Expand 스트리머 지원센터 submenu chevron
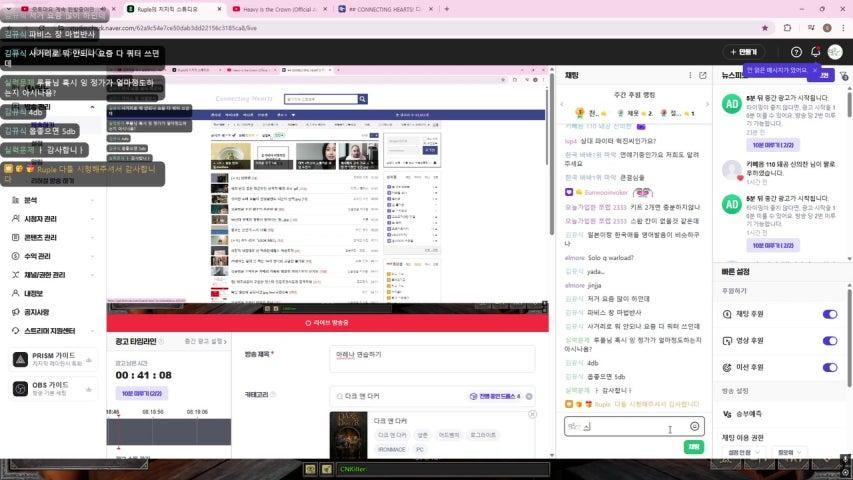This screenshot has width=853, height=480. pyautogui.click(x=92, y=330)
